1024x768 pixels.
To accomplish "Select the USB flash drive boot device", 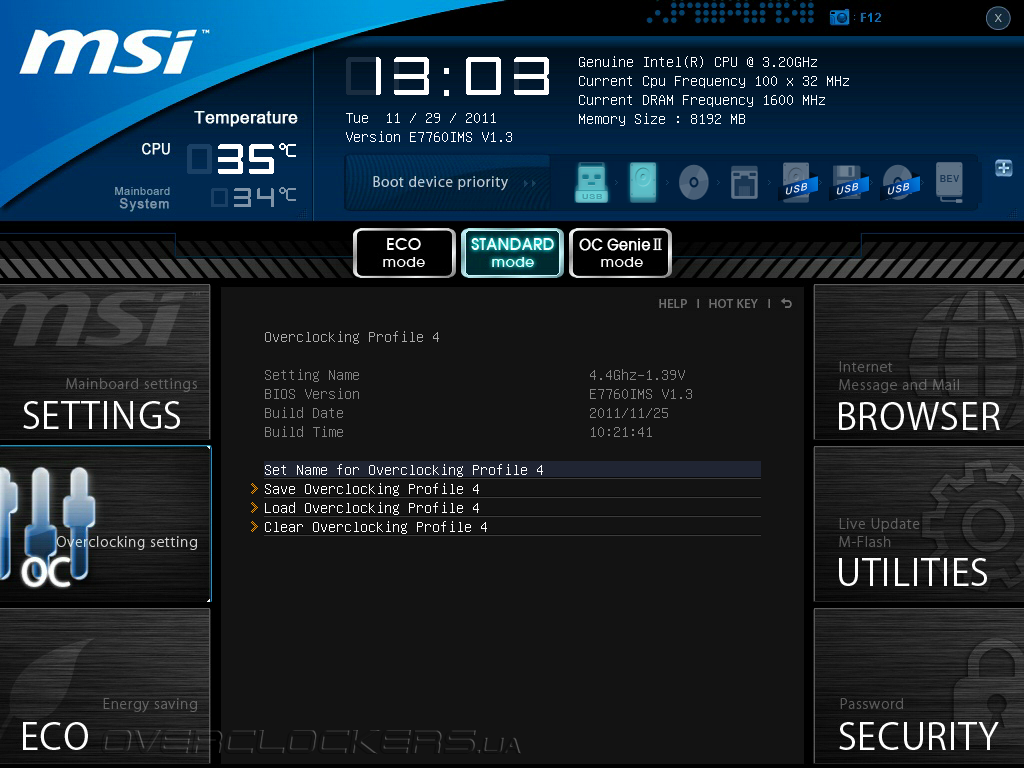I will click(x=592, y=182).
